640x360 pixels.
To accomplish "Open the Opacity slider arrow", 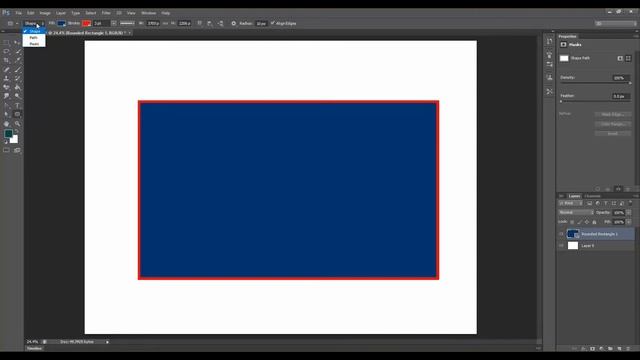I will click(629, 213).
